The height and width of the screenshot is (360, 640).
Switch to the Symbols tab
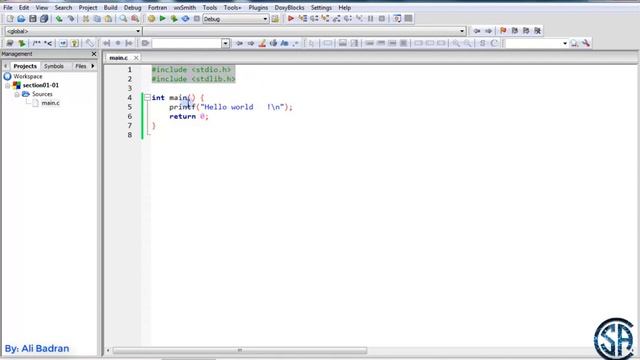click(54, 66)
